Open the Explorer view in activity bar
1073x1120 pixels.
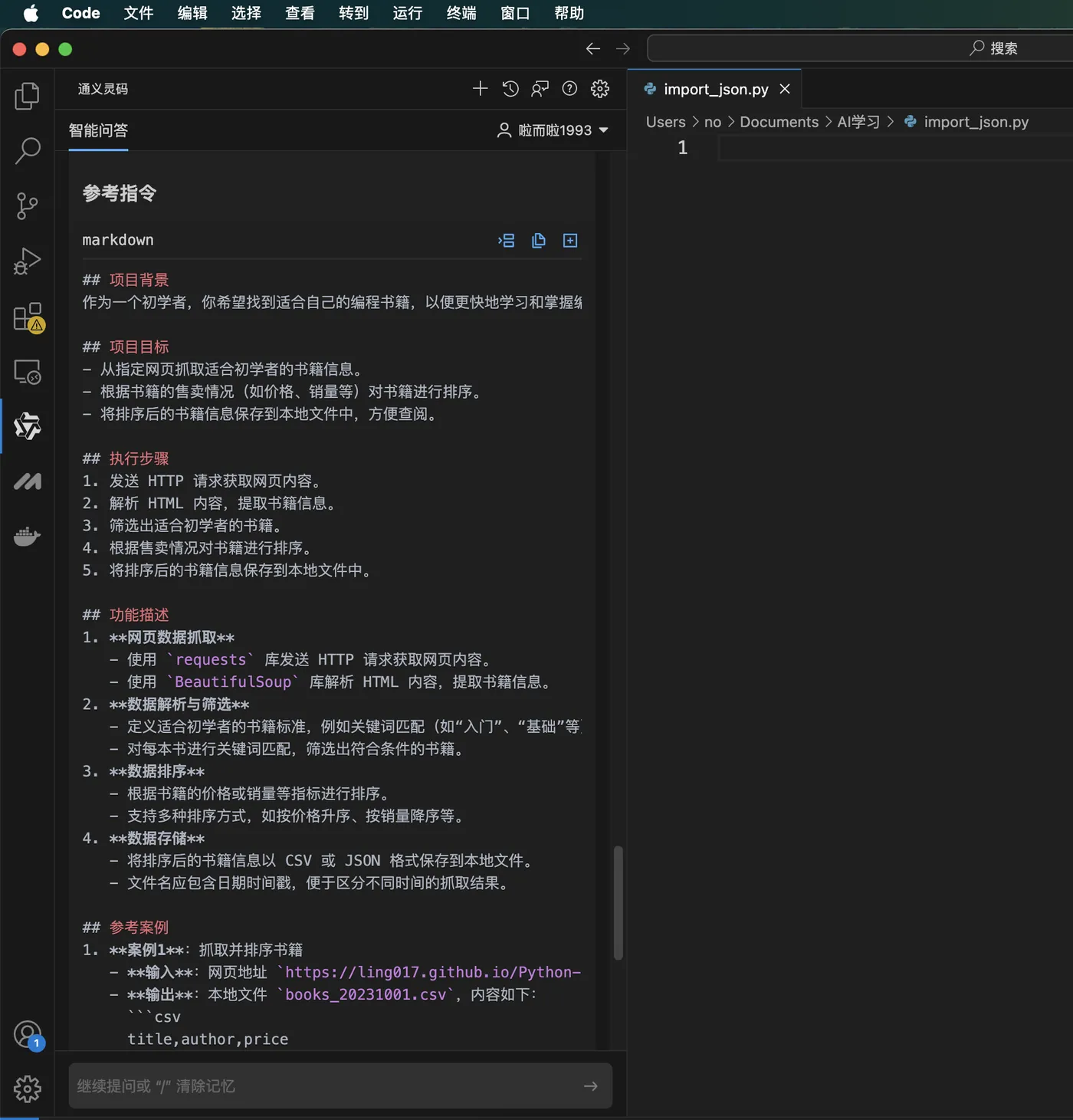tap(28, 96)
